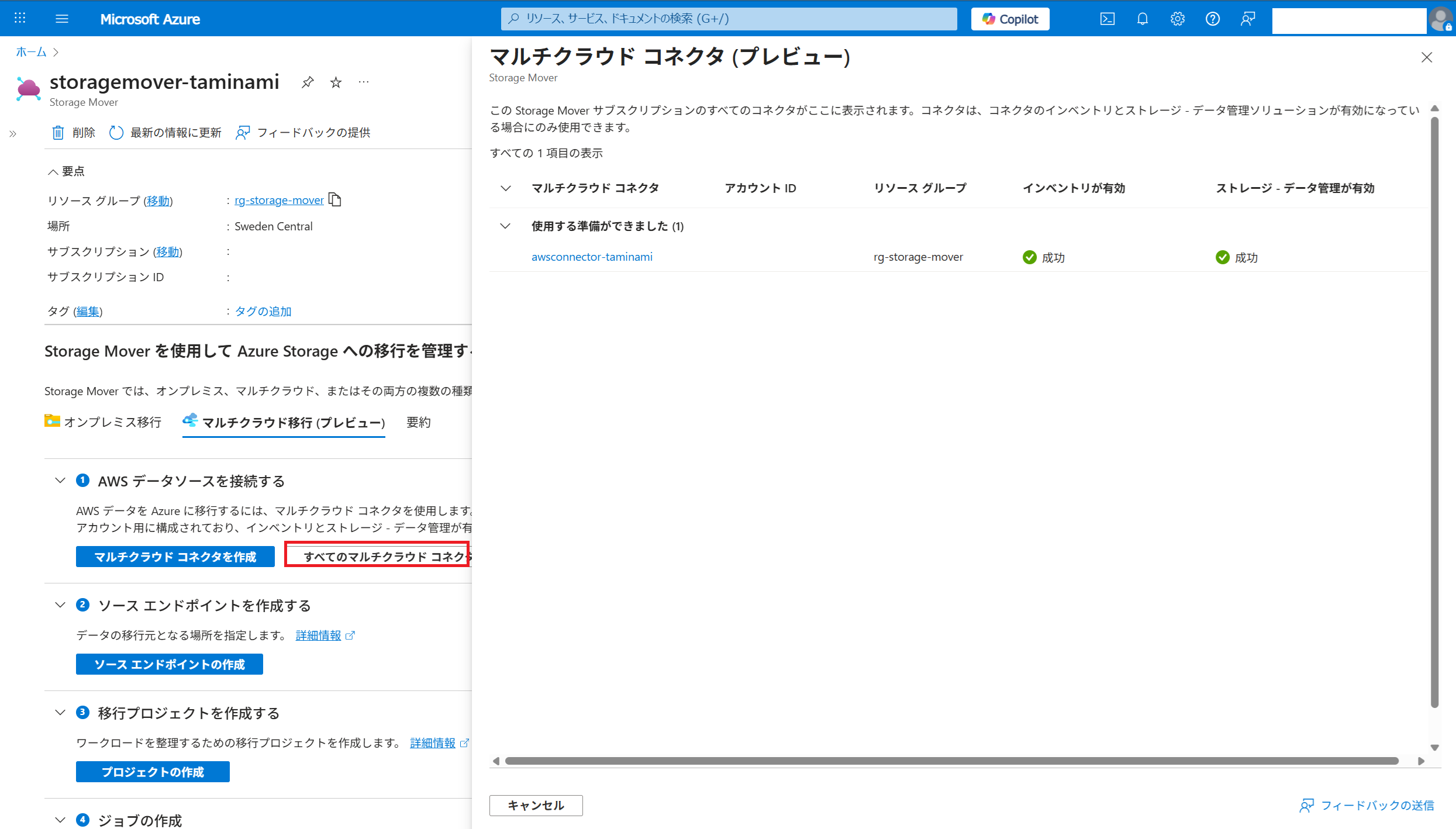Click タグの追加 link

[x=263, y=312]
